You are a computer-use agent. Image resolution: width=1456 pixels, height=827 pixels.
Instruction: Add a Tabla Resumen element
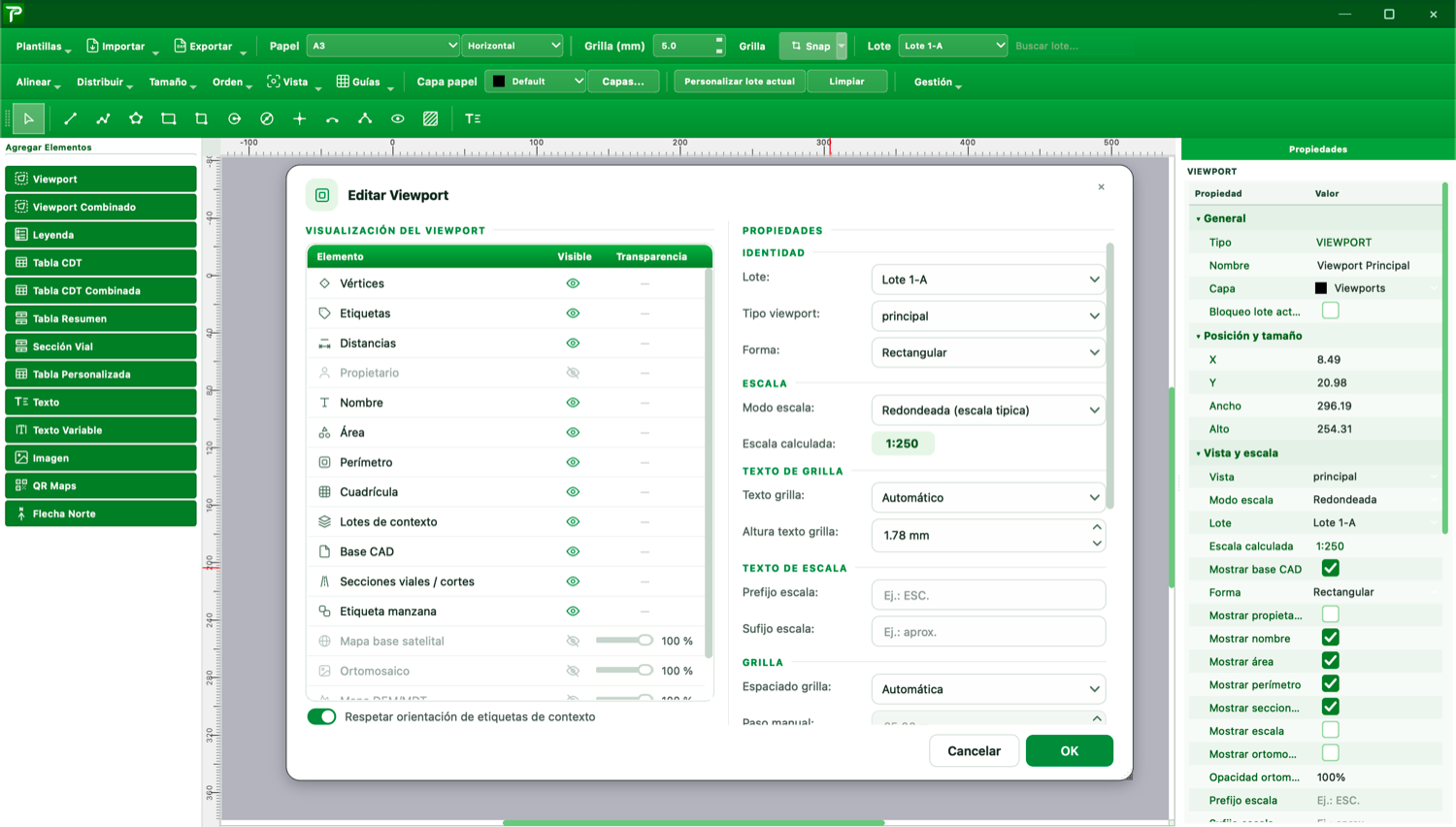click(101, 318)
